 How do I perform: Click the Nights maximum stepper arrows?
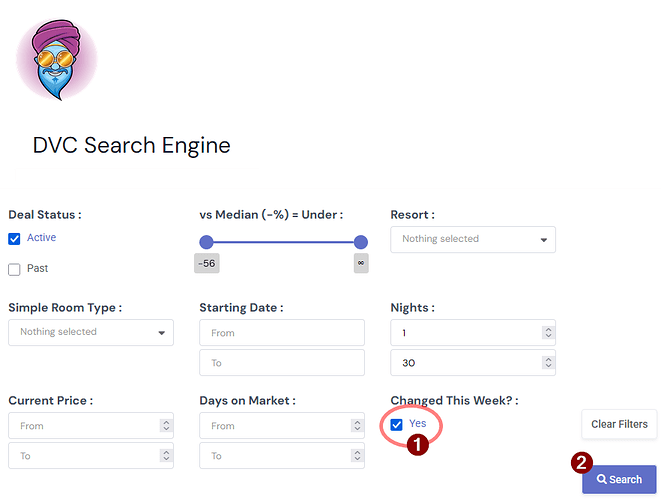coord(547,362)
